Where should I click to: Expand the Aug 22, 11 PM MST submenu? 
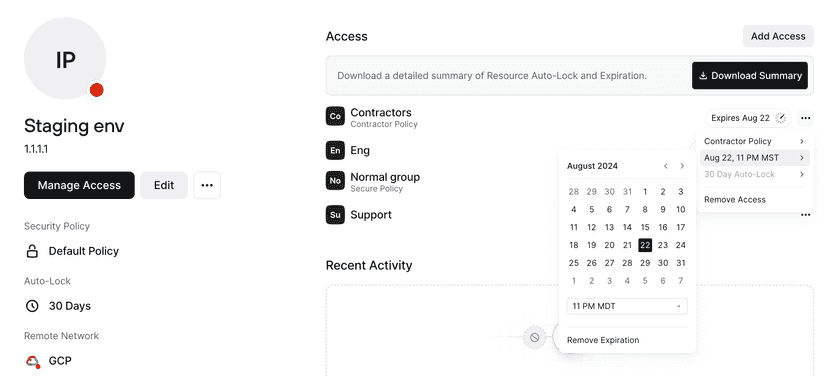click(x=754, y=158)
